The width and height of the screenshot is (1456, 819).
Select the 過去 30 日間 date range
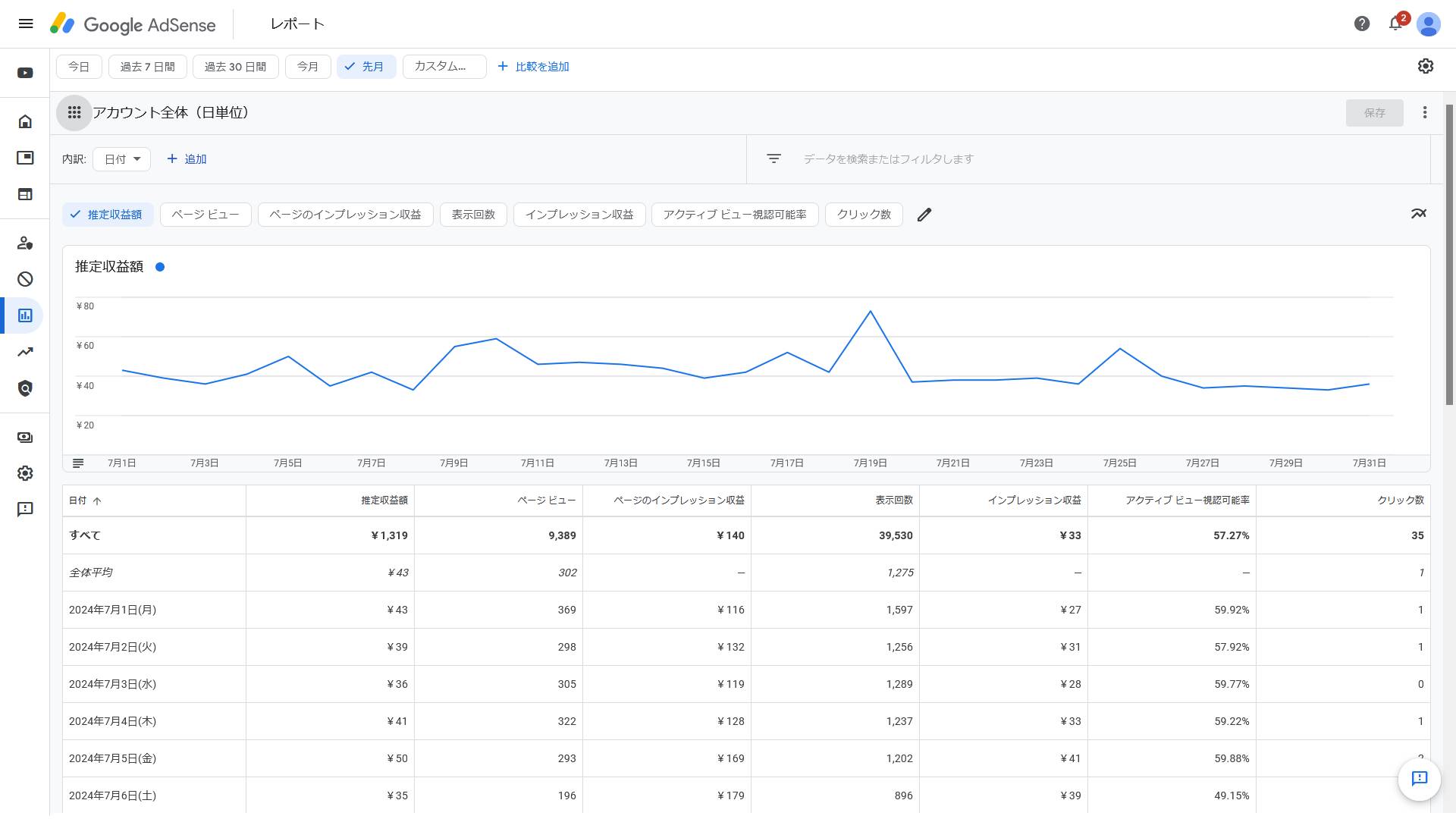236,67
